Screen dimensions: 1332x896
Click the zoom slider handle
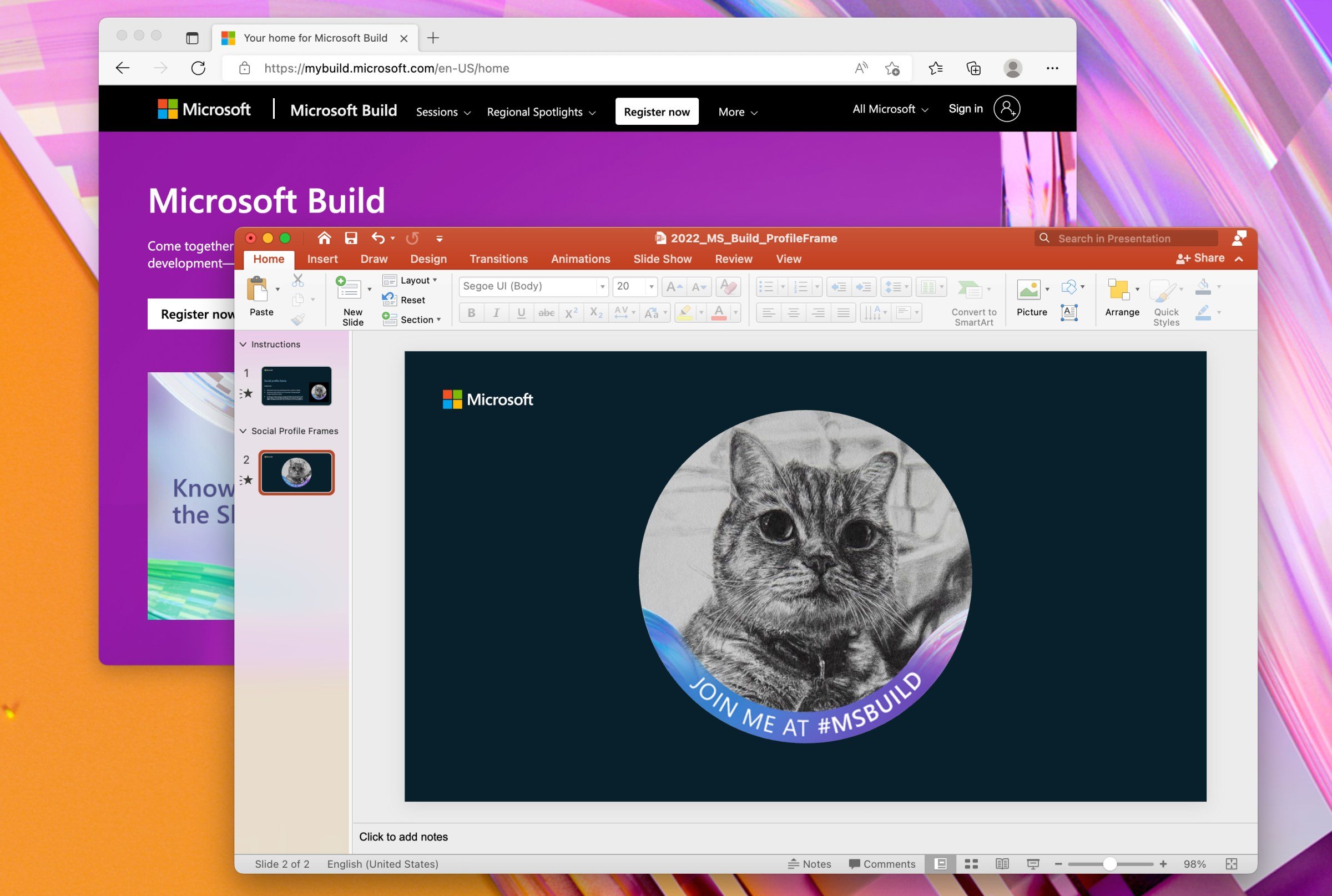coord(1109,864)
